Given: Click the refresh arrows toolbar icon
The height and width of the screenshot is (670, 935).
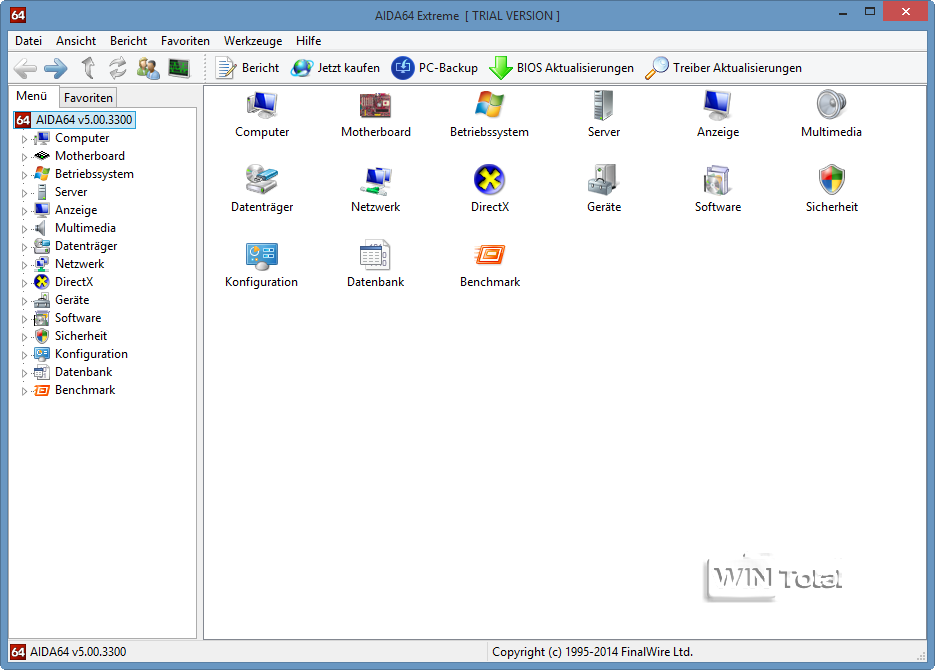Looking at the screenshot, I should [x=118, y=68].
